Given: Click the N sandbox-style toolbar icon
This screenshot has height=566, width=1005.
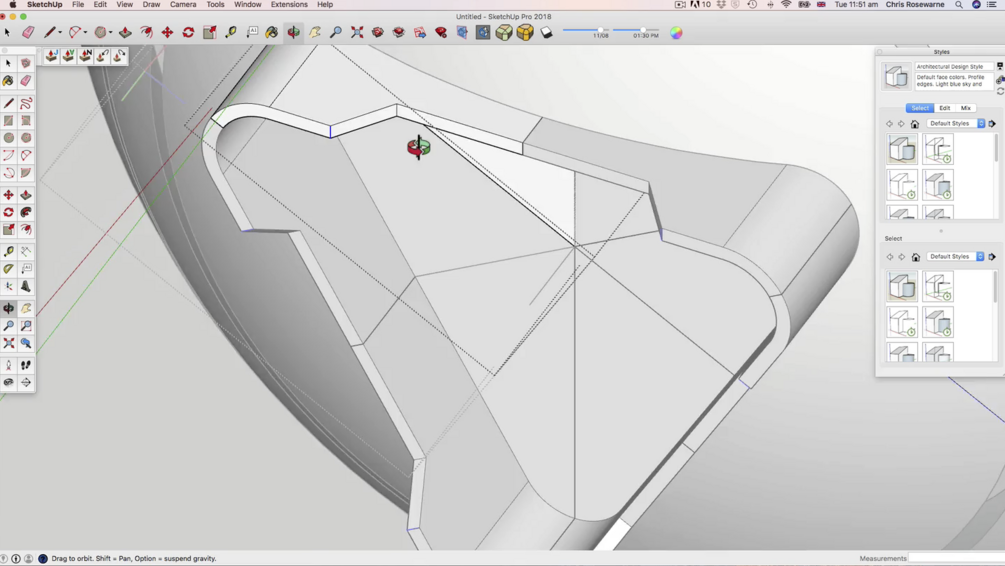Looking at the screenshot, I should click(85, 56).
